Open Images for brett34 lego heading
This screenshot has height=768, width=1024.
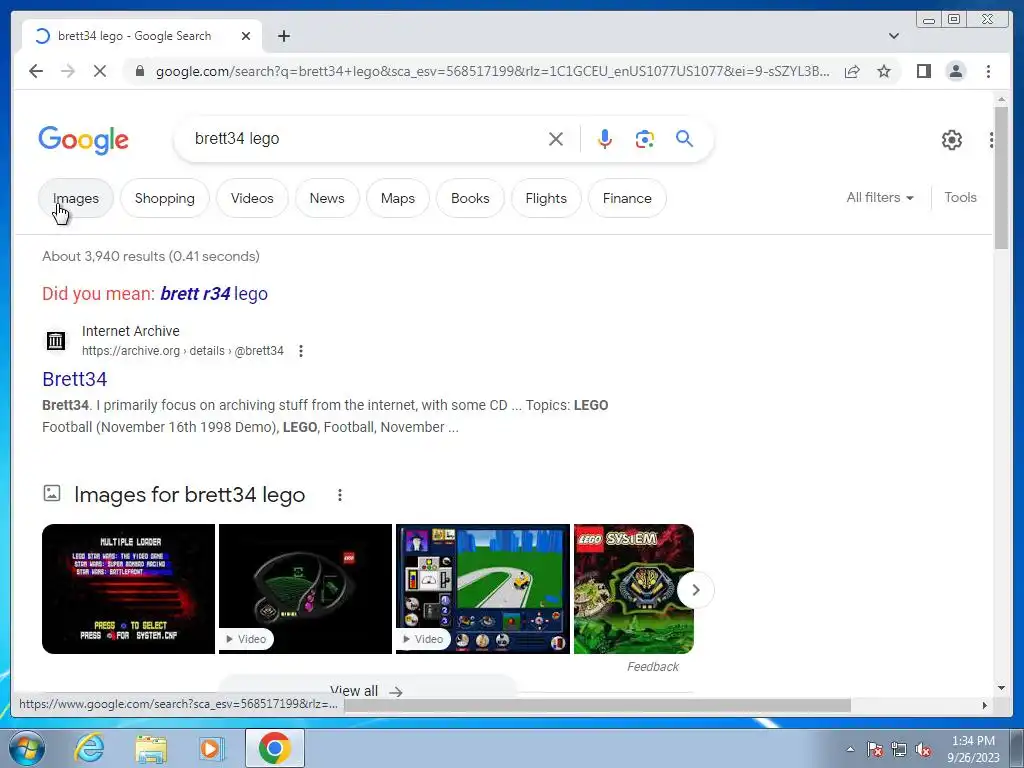(189, 494)
